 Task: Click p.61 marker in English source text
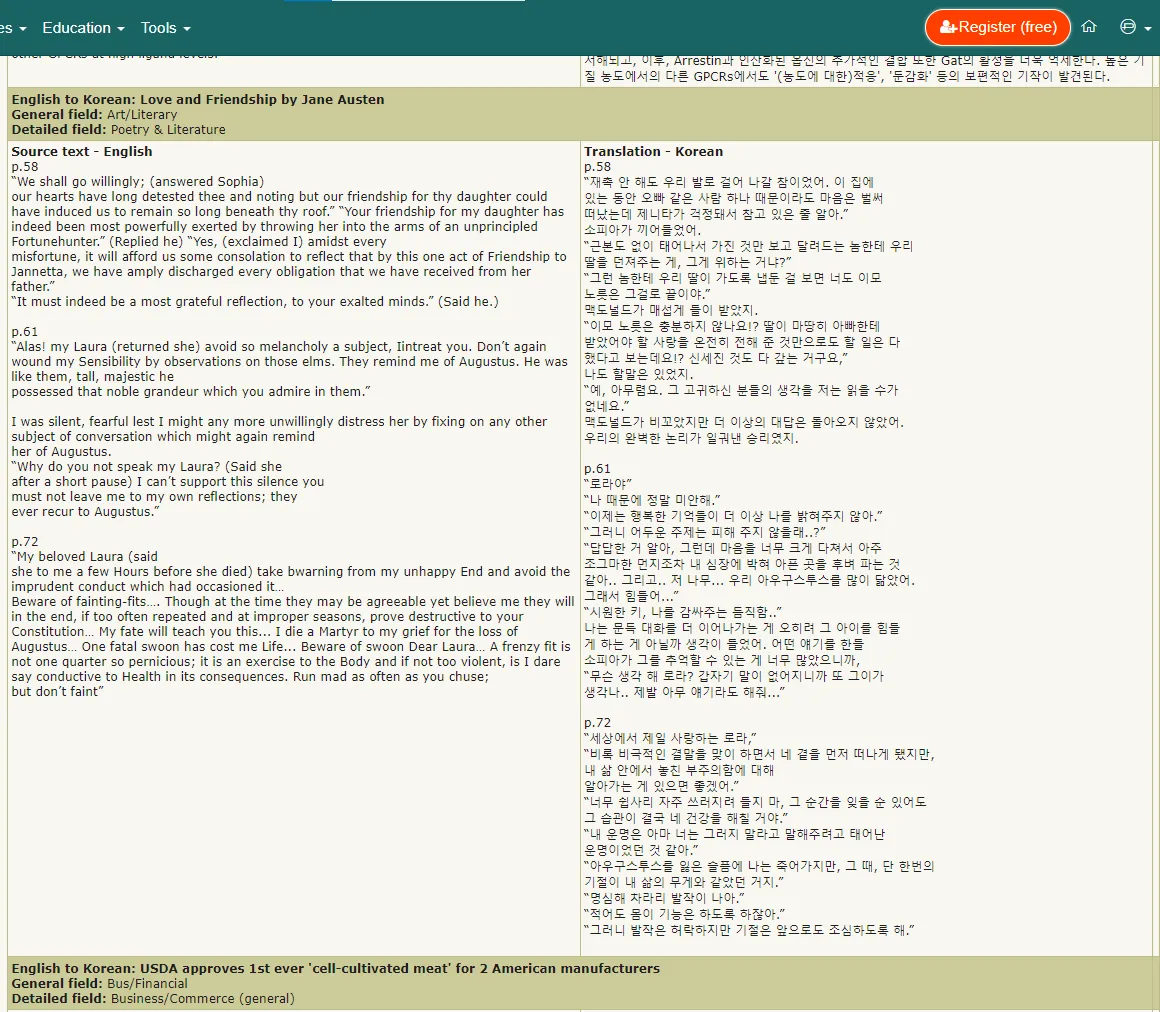[25, 331]
